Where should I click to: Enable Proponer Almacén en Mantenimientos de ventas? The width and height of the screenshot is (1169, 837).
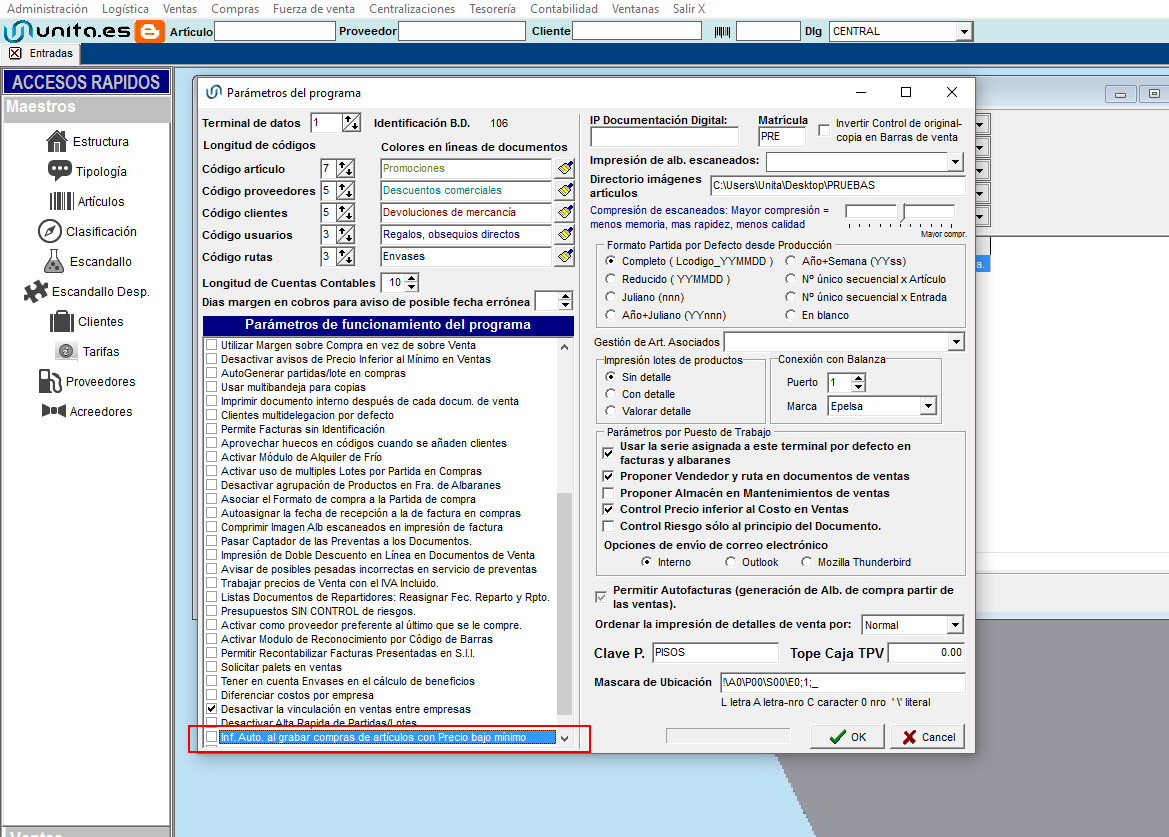point(608,493)
